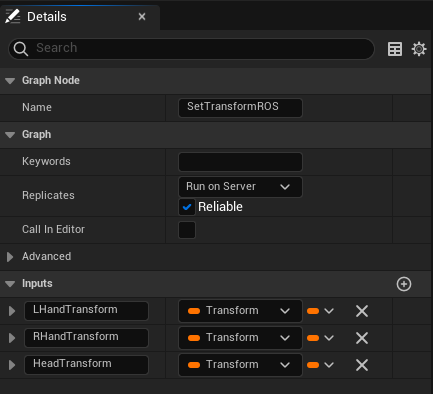Close the Details tab
Viewport: 433px width, 394px height.
click(x=142, y=17)
